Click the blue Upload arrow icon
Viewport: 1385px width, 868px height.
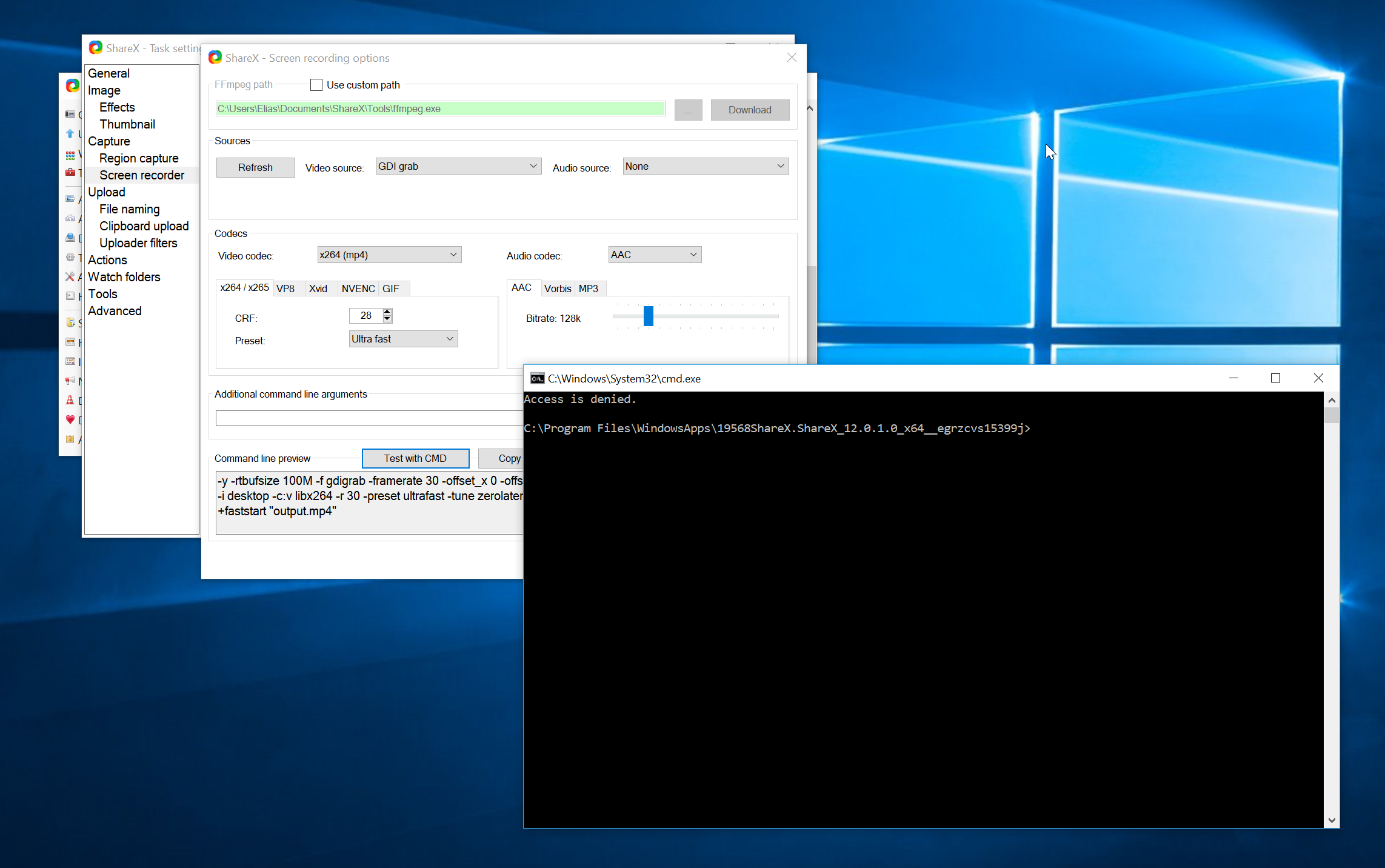pos(70,133)
